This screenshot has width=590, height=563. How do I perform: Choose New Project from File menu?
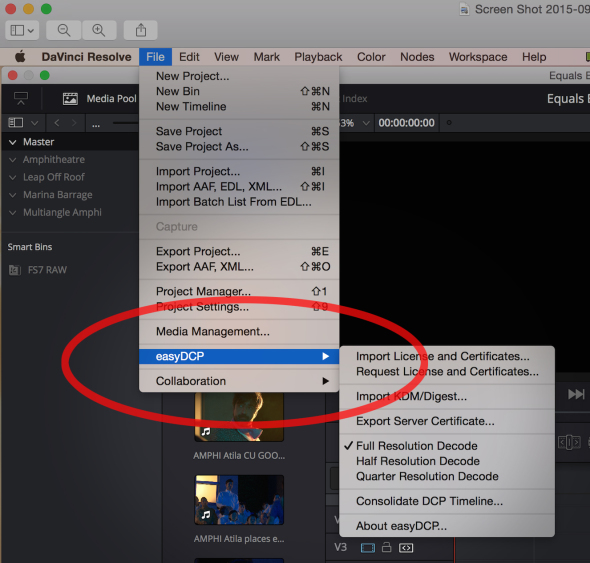239,76
